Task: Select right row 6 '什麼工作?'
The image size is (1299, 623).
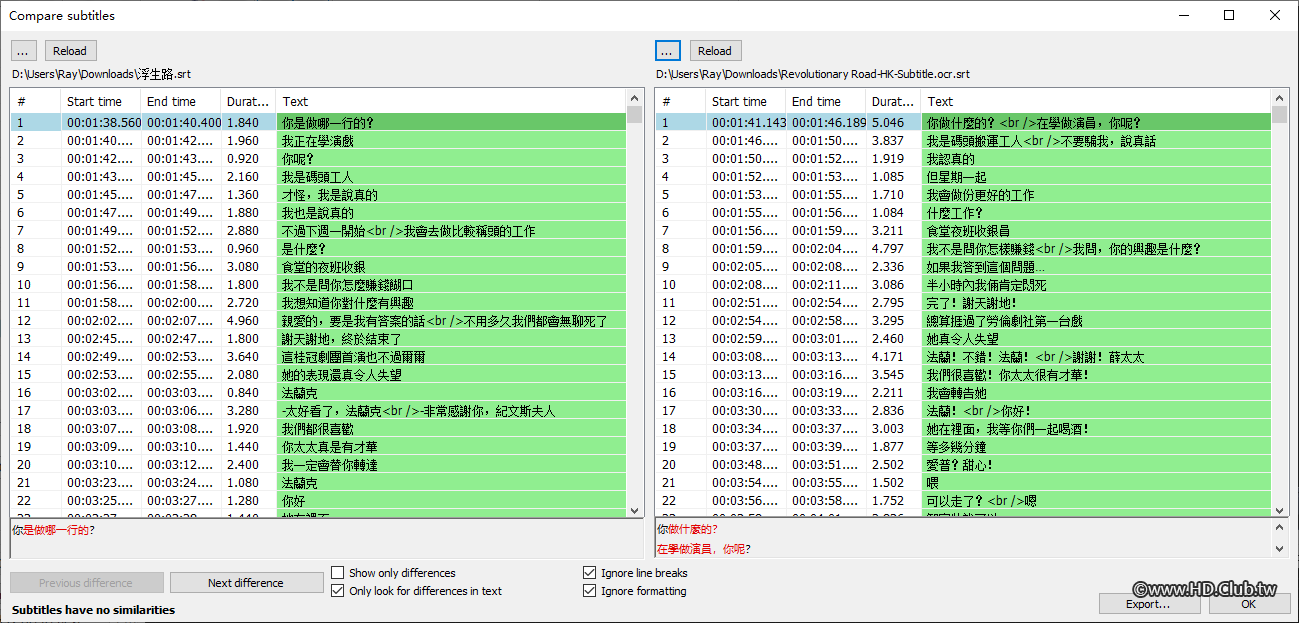Action: (963, 213)
